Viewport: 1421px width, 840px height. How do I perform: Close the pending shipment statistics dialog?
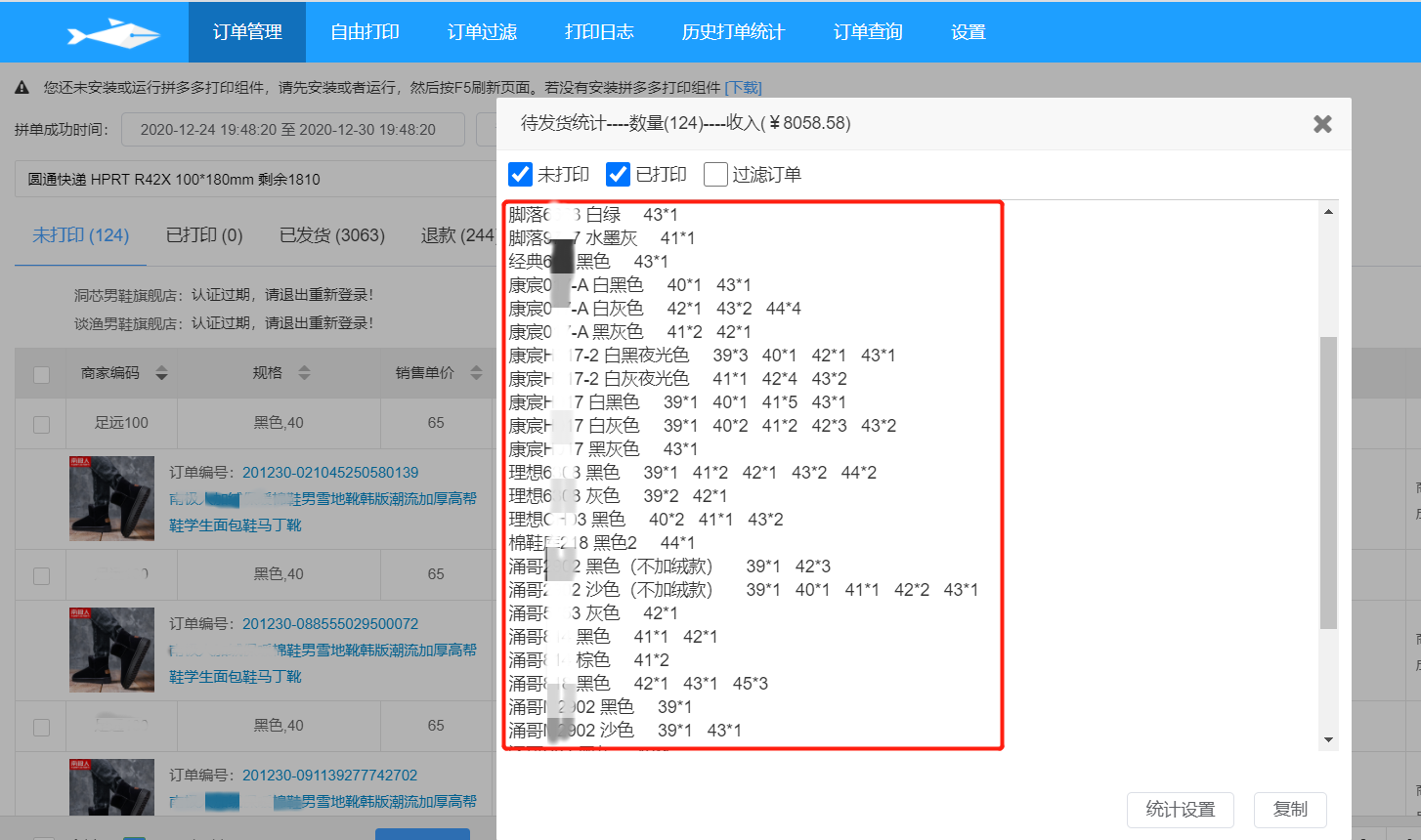(1322, 124)
